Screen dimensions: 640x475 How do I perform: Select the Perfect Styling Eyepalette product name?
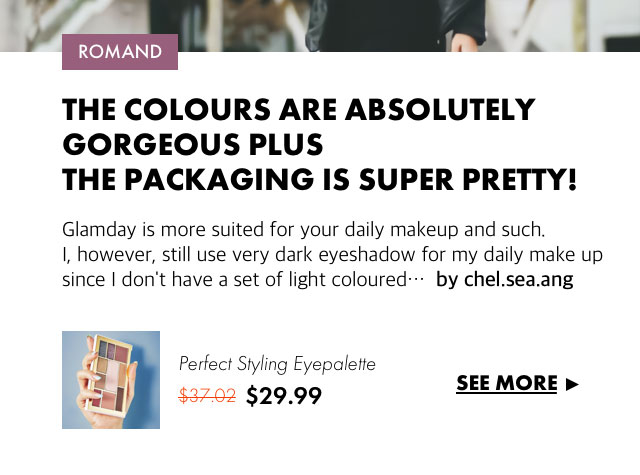click(277, 364)
